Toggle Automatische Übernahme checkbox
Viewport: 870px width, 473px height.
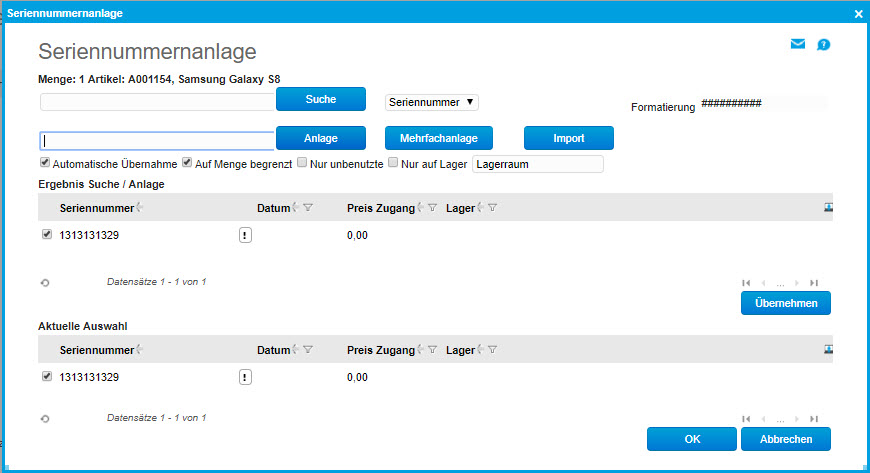point(45,162)
